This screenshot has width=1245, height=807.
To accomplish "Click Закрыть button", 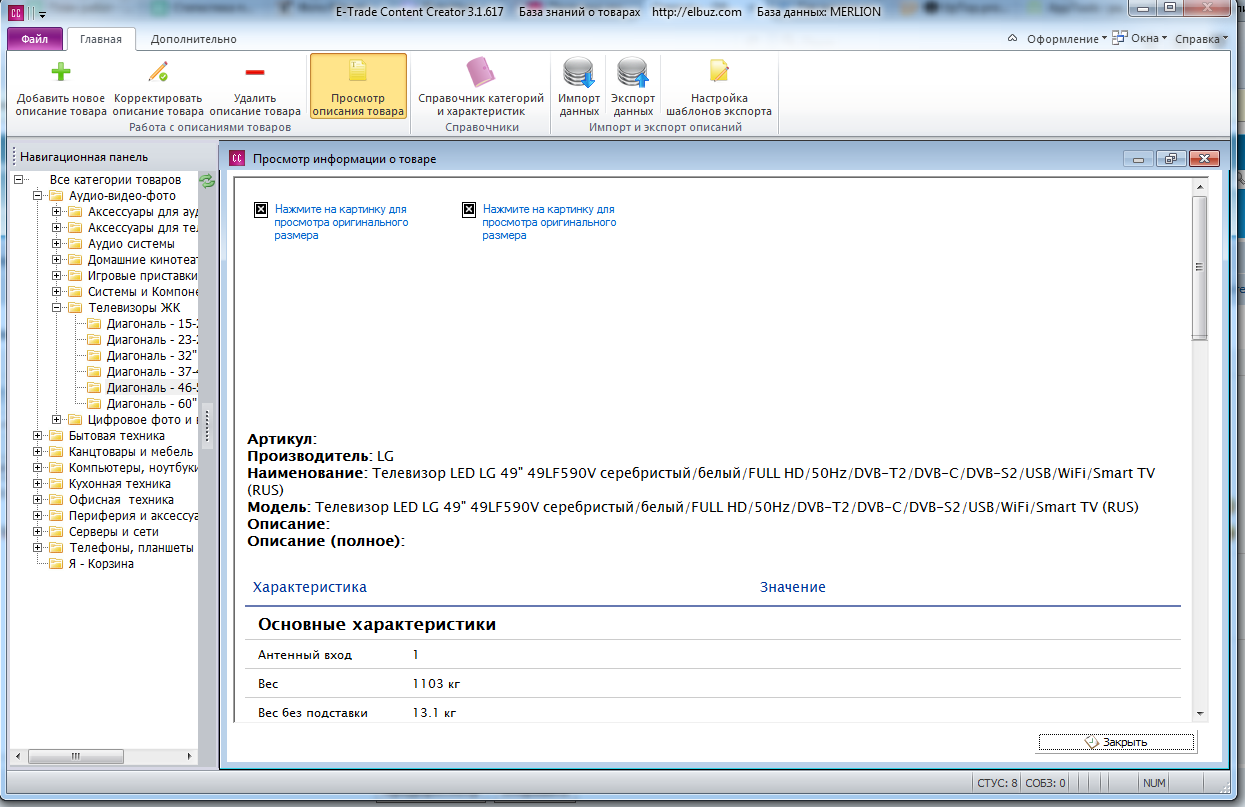I will tap(1116, 742).
